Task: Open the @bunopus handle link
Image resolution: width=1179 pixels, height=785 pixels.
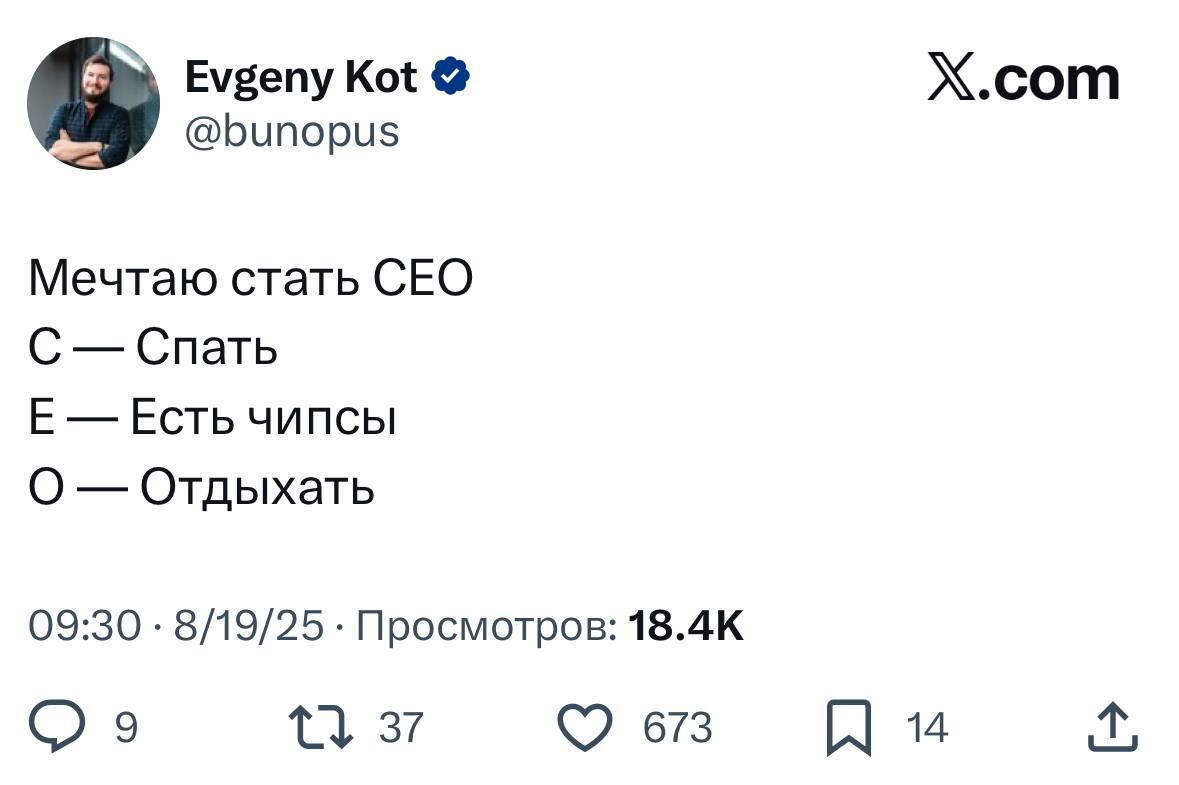Action: pos(292,130)
